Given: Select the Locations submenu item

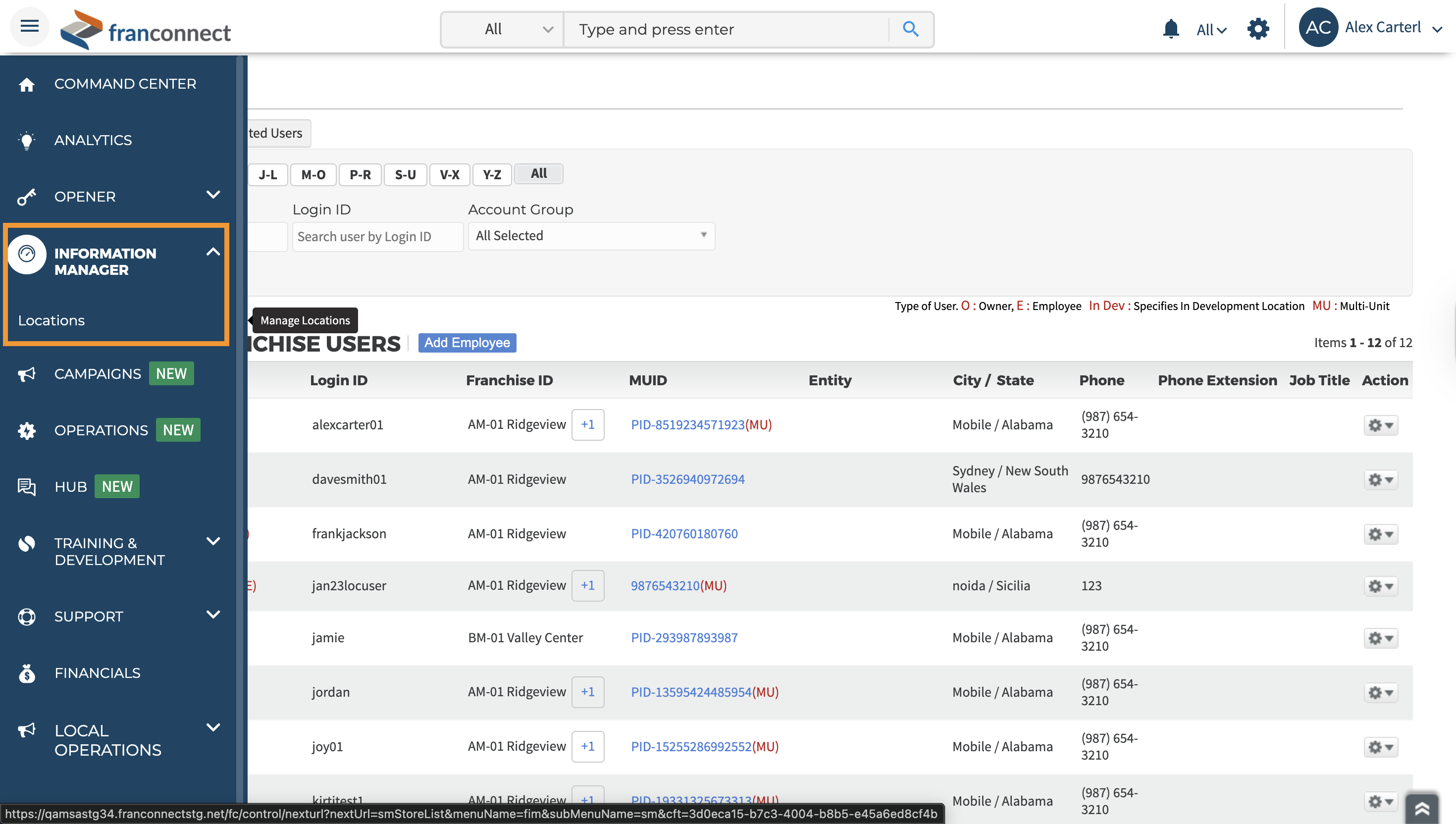Looking at the screenshot, I should click(52, 320).
